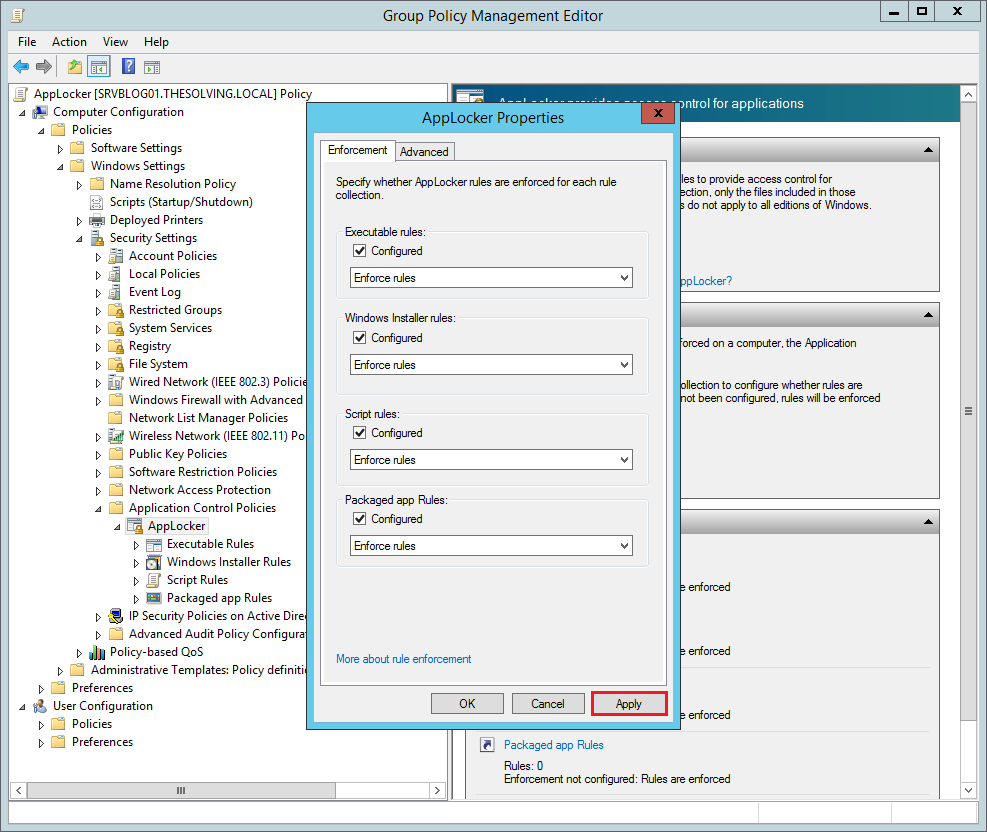Switch to the Advanced tab
Image resolution: width=987 pixels, height=832 pixels.
[x=424, y=152]
